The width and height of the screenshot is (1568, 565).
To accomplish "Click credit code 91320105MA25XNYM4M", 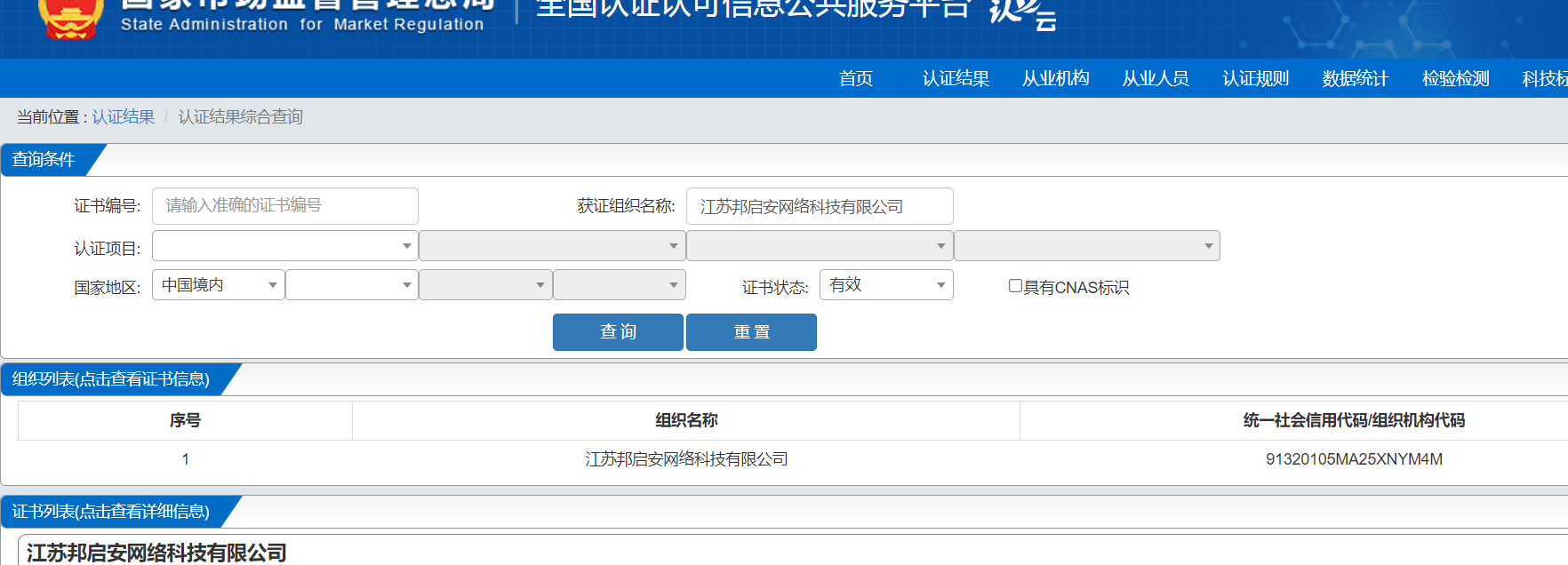I will [x=1354, y=459].
